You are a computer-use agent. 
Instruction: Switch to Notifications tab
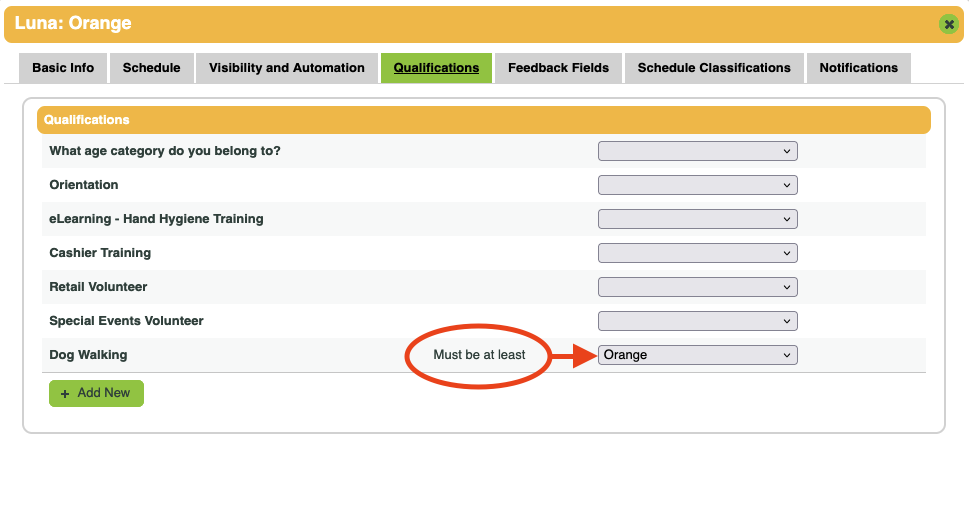tap(858, 68)
